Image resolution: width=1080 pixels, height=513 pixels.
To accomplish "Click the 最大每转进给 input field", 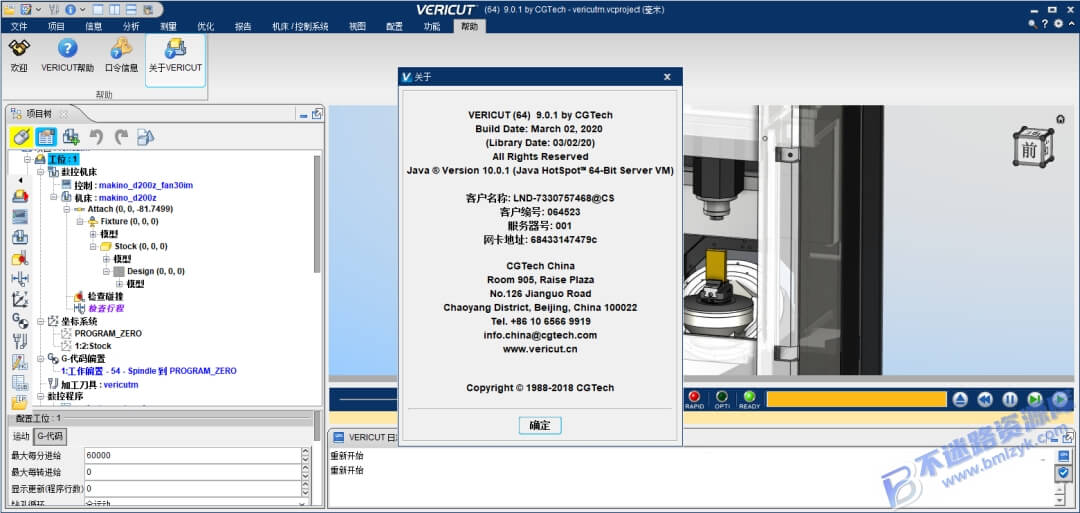I will [x=193, y=472].
